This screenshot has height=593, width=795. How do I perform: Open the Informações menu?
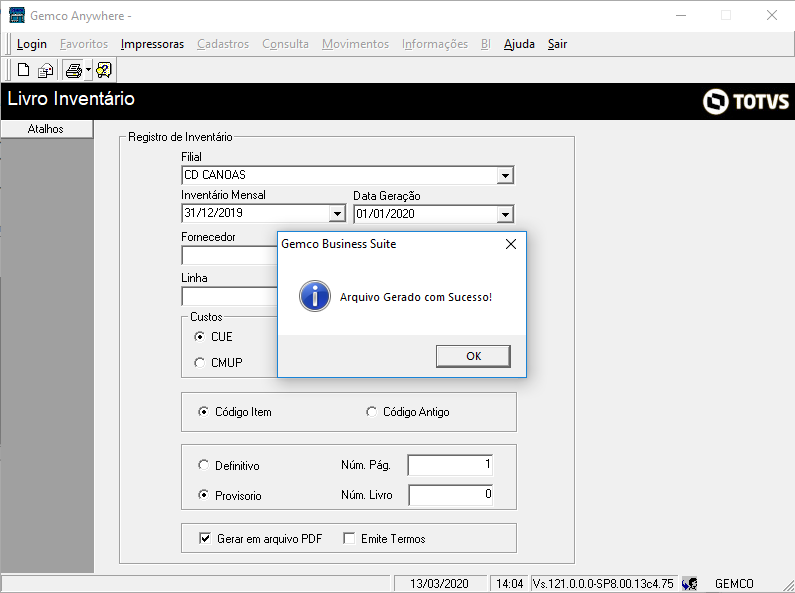(435, 44)
